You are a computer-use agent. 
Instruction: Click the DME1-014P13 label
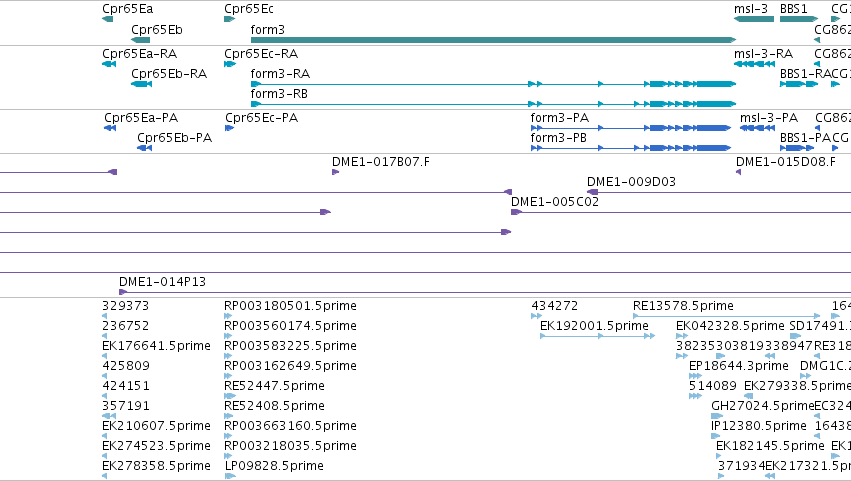tap(162, 282)
